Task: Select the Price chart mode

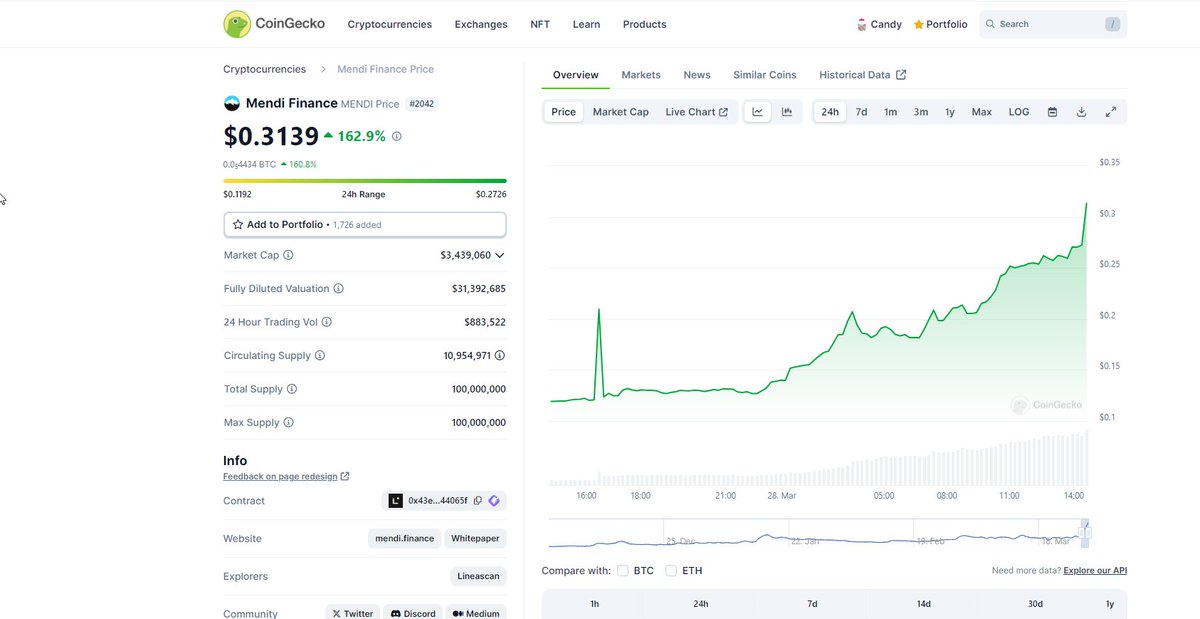Action: 564,112
